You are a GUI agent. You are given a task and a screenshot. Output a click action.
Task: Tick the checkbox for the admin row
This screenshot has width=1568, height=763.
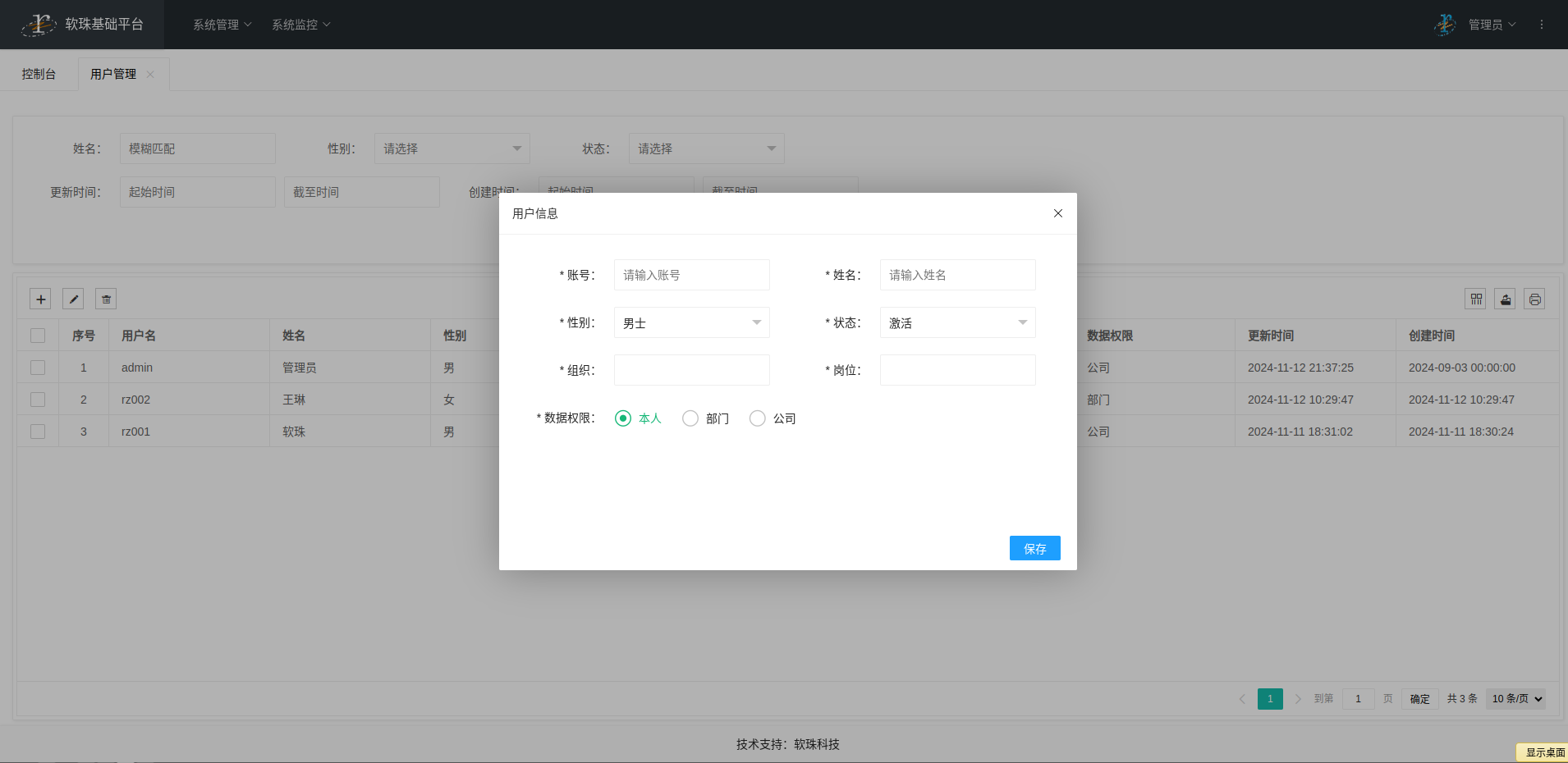coord(38,368)
